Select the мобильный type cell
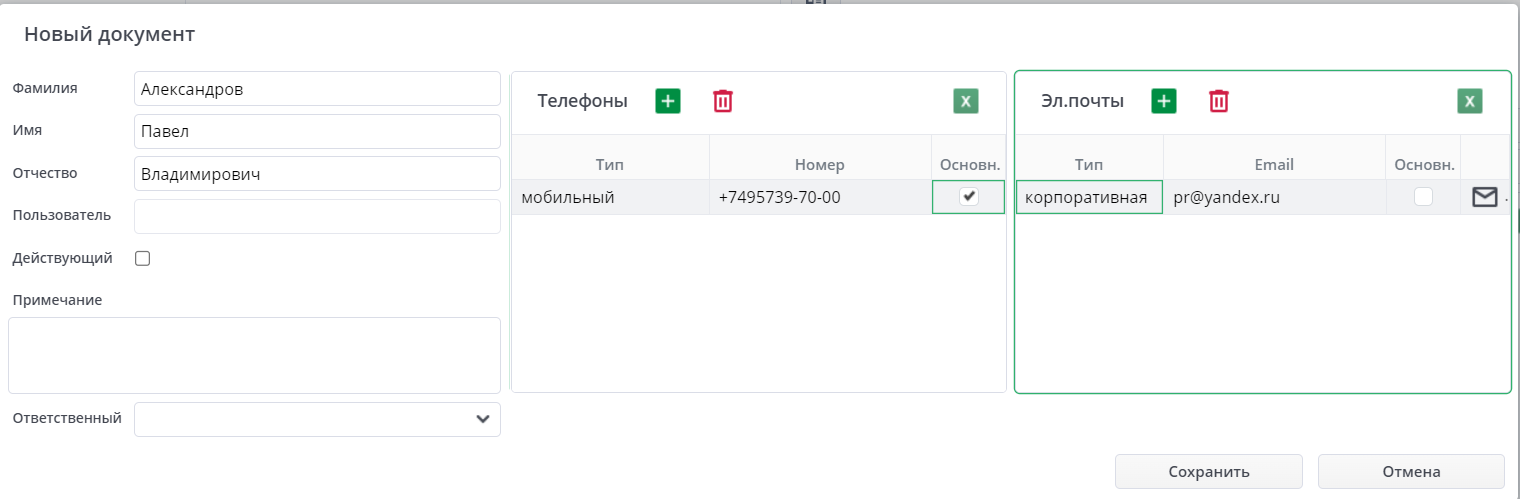 coord(610,198)
